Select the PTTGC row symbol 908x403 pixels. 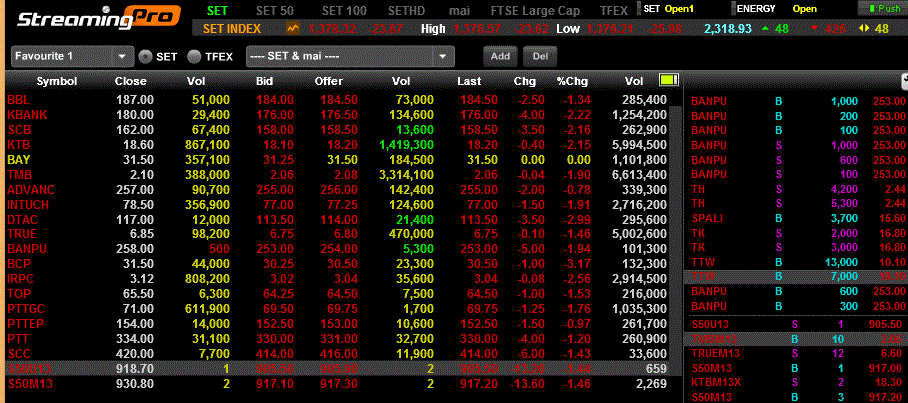click(26, 309)
